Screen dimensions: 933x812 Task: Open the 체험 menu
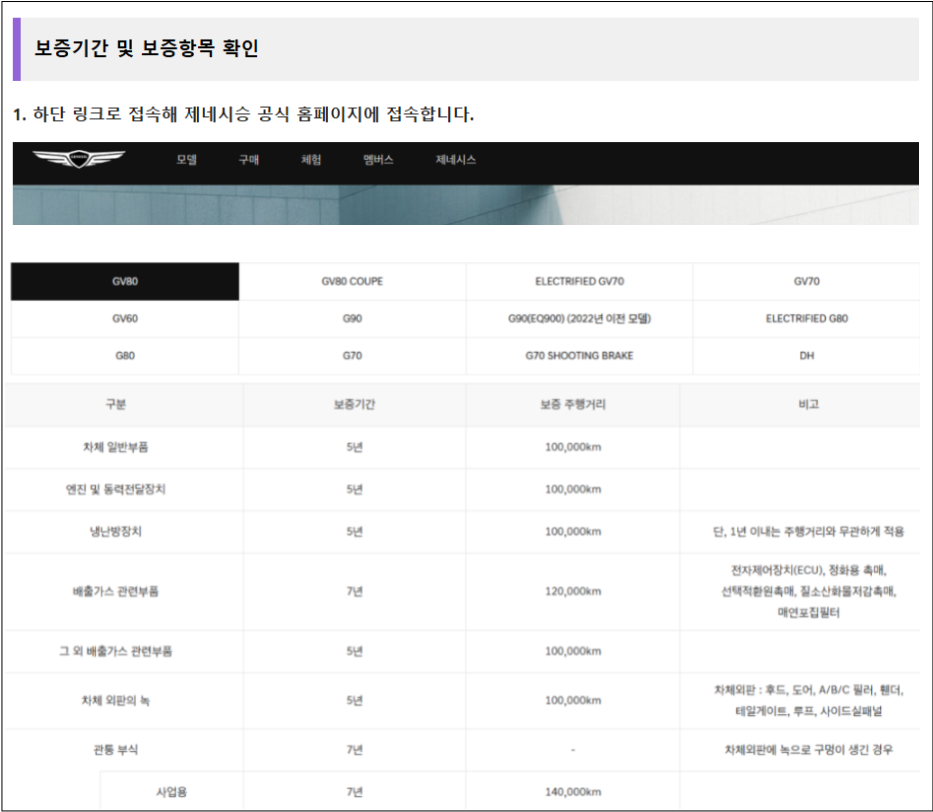[x=311, y=159]
